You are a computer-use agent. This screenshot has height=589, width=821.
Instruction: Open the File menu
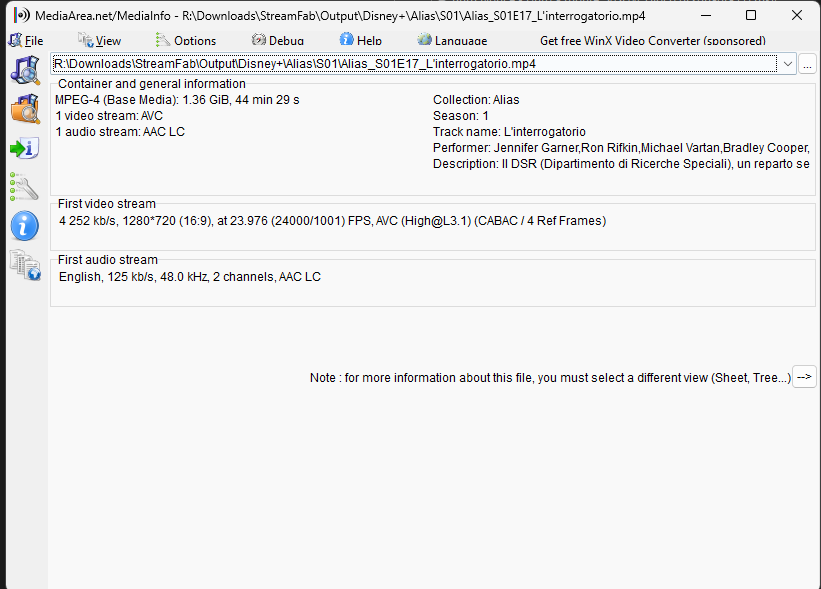27,40
